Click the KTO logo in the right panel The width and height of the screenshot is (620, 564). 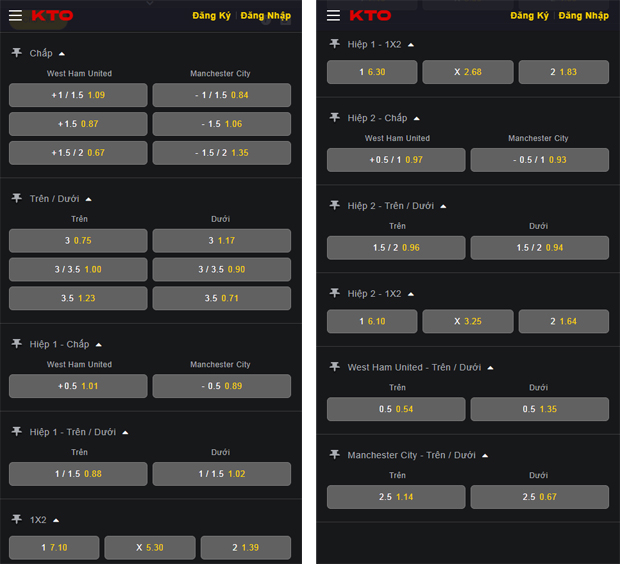click(370, 16)
